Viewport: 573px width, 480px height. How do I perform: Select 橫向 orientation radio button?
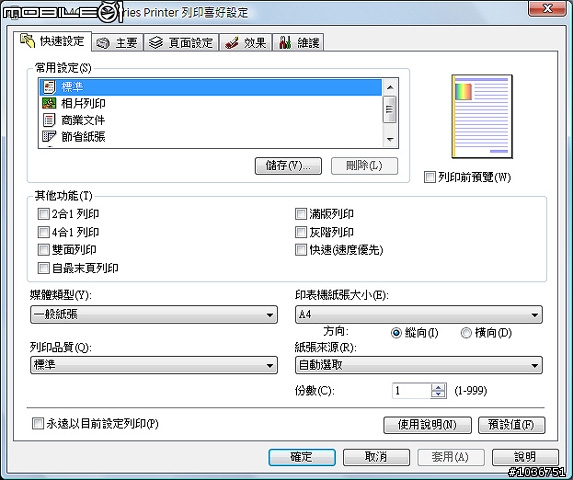[466, 333]
